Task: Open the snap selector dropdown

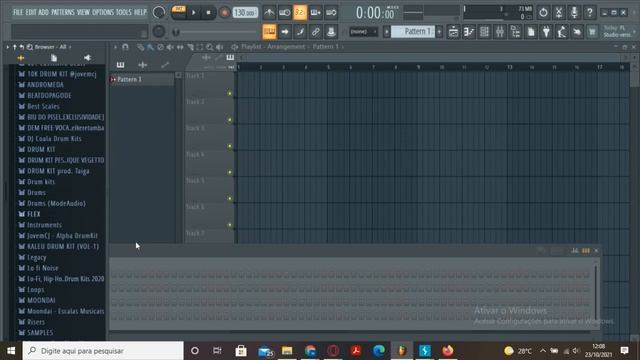Action: 363,31
